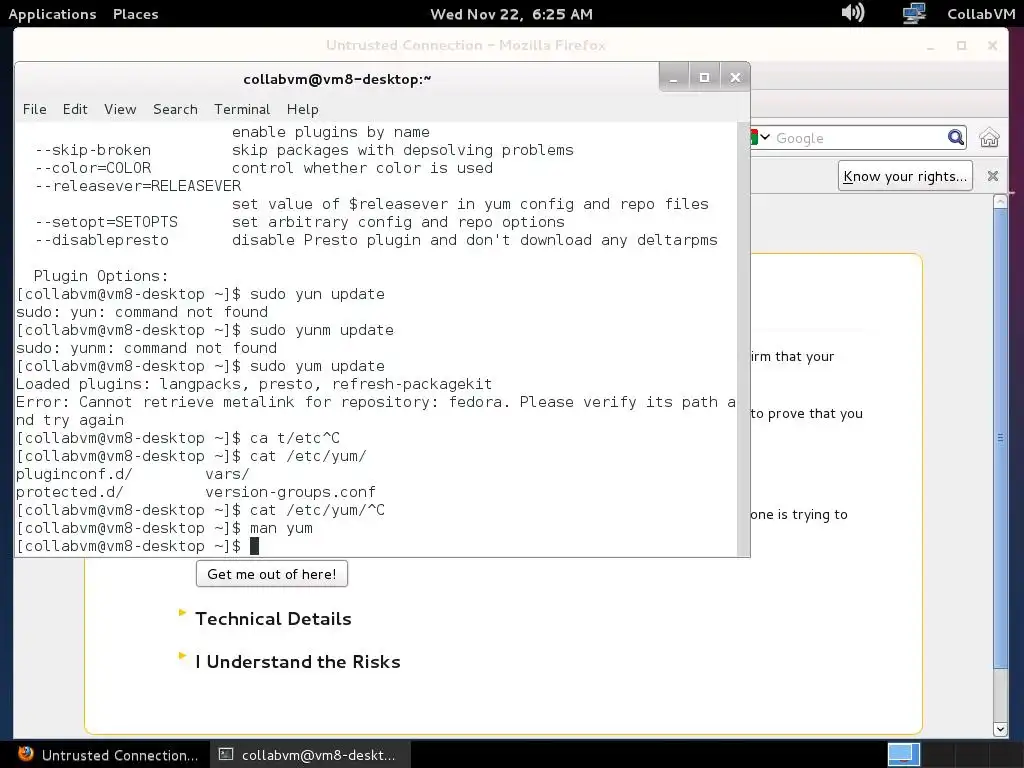Switch to collabvm@vm8-desktop taskbar entry

(310, 755)
